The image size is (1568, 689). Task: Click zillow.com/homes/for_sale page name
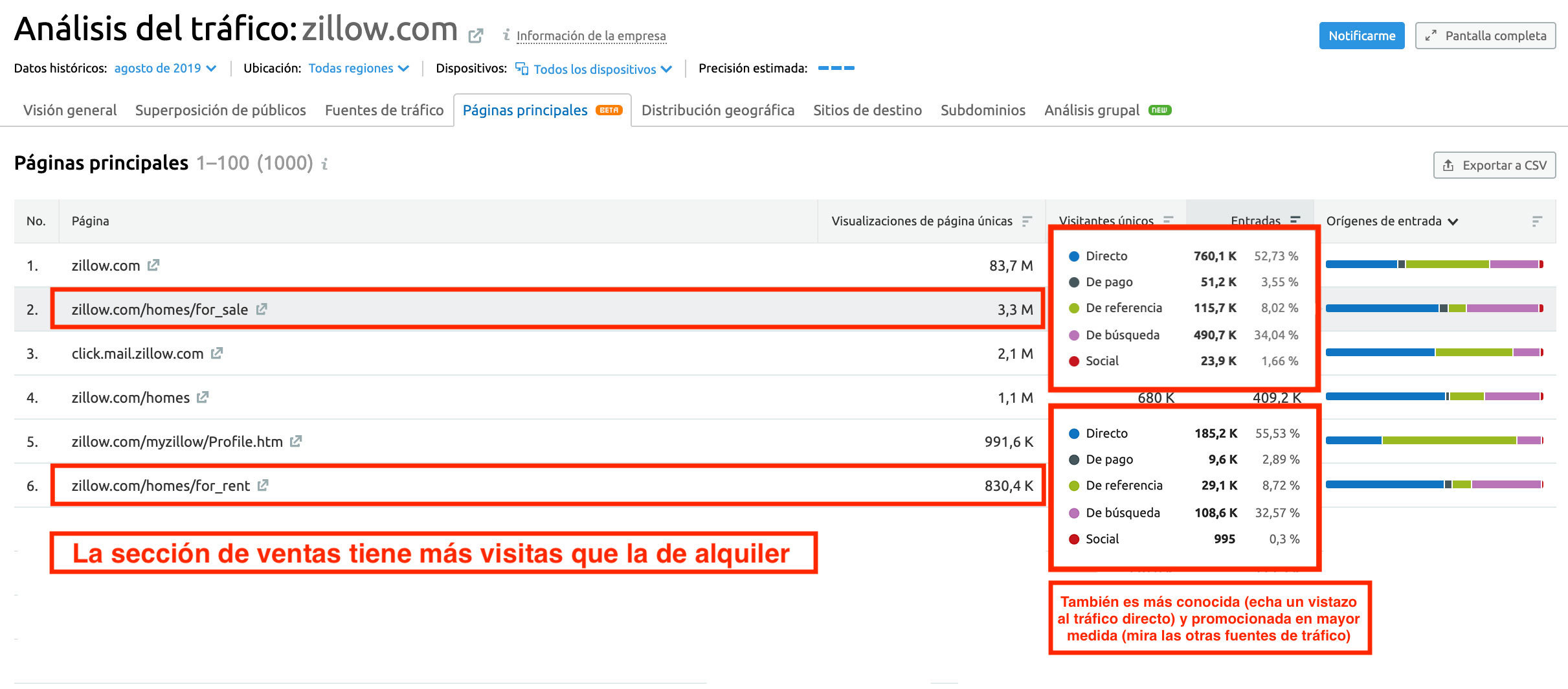click(160, 310)
